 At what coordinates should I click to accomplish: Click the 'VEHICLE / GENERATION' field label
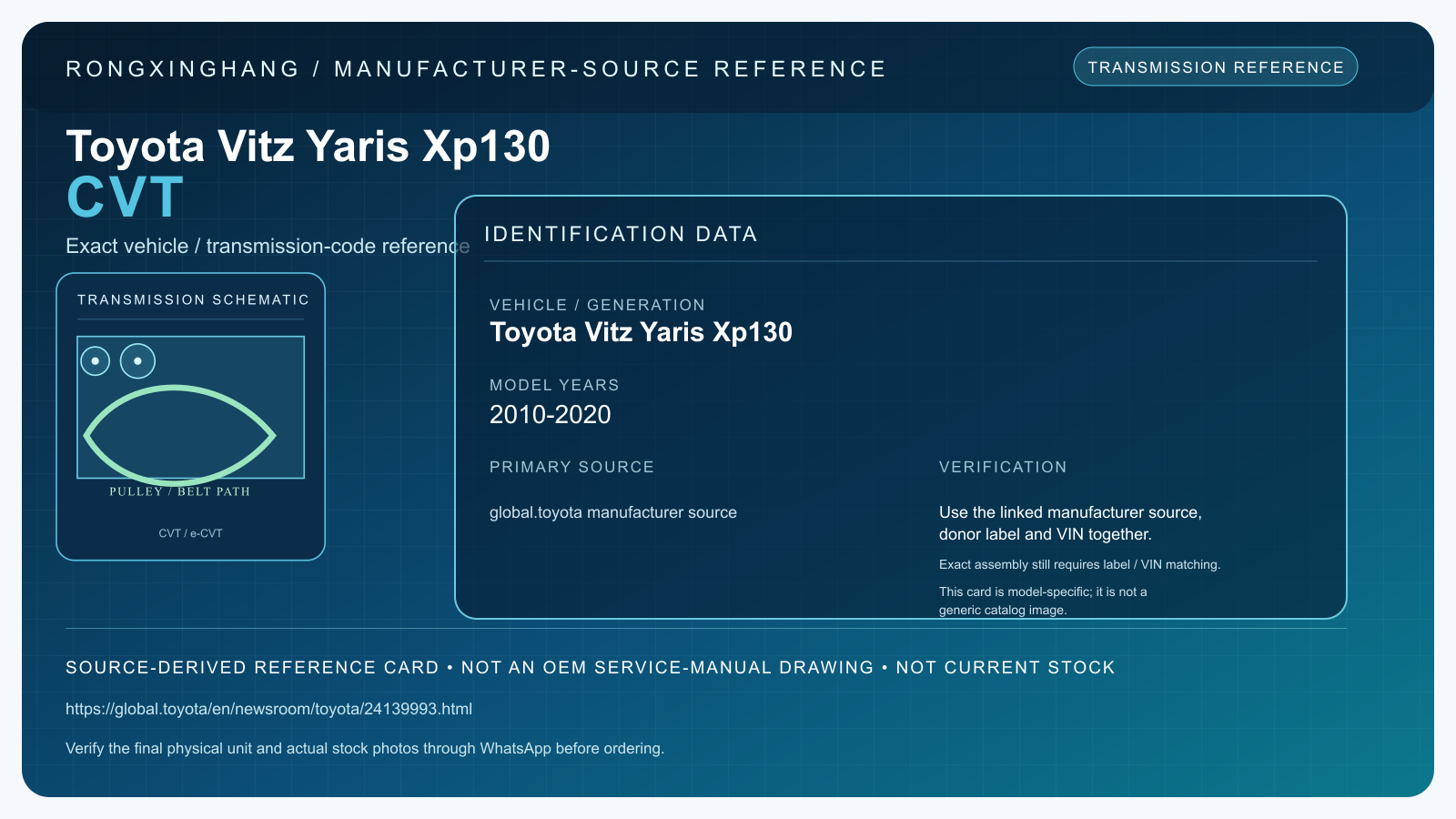click(597, 305)
